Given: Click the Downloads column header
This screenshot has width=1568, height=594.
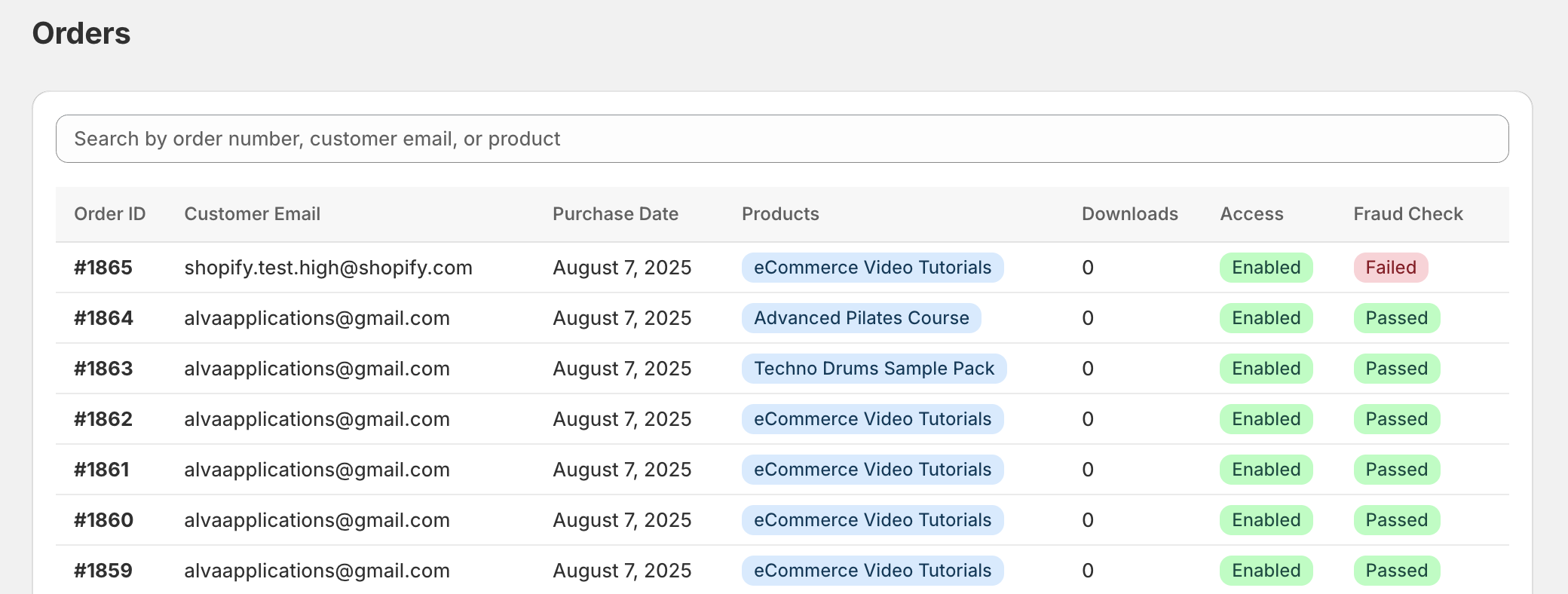Looking at the screenshot, I should click(1129, 214).
